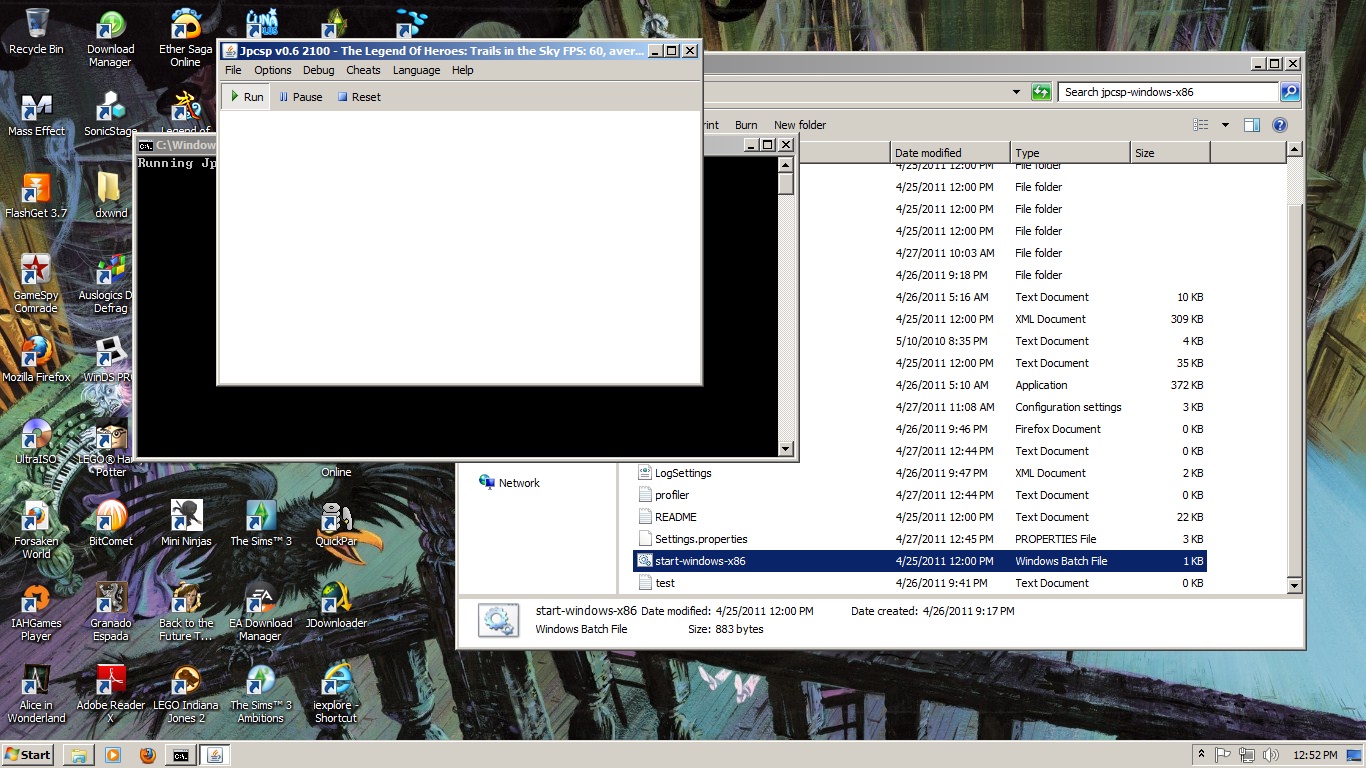Click the change view icon
1366x768 pixels.
(1201, 125)
